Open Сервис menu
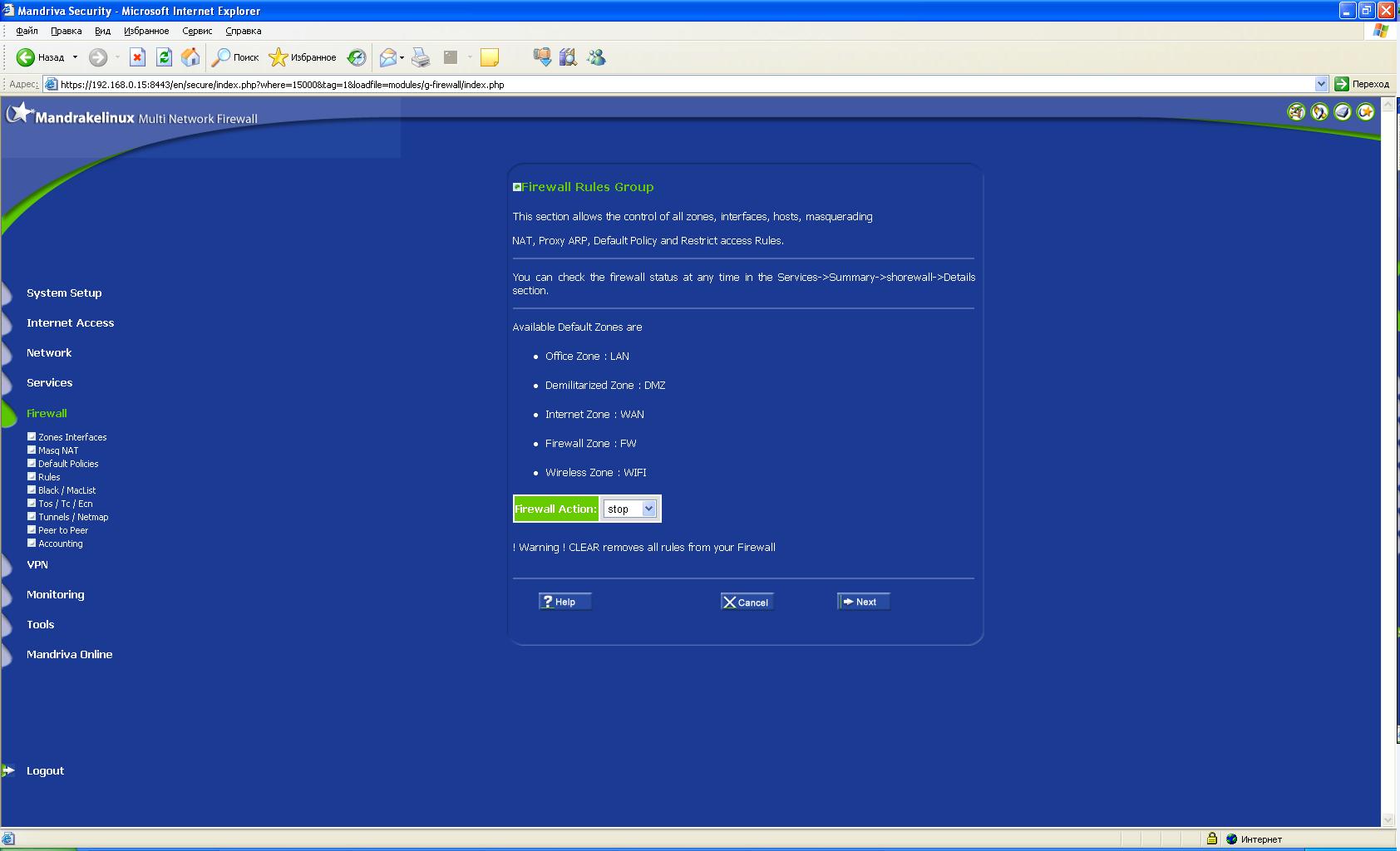Screen dimensions: 1400x851 (x=197, y=31)
